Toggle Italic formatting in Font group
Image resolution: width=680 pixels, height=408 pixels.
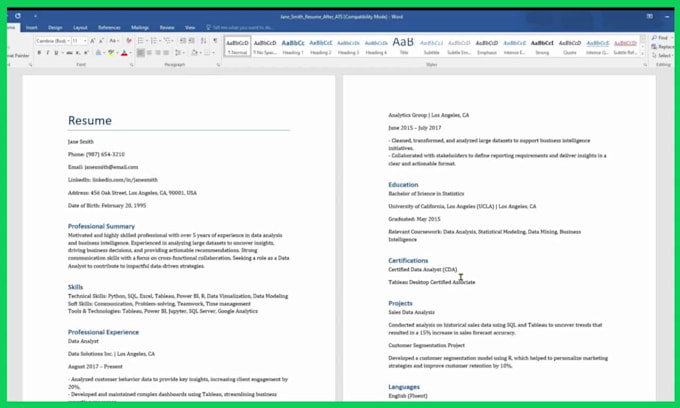[x=48, y=53]
